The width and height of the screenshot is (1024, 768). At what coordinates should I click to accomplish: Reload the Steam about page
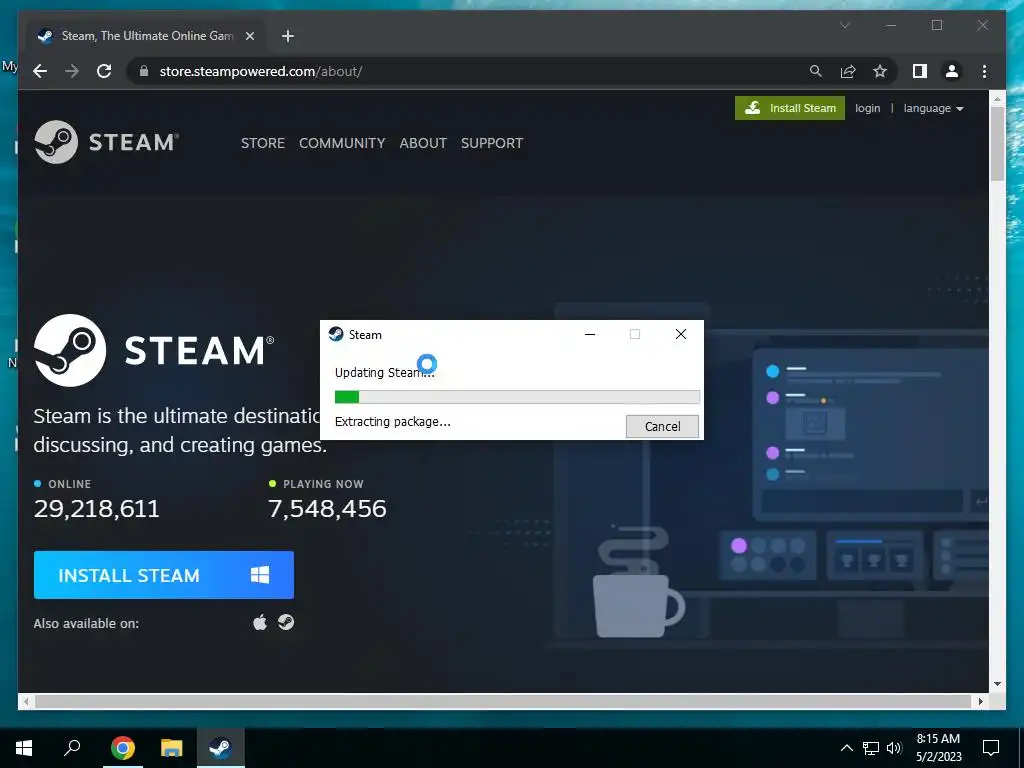tap(104, 71)
